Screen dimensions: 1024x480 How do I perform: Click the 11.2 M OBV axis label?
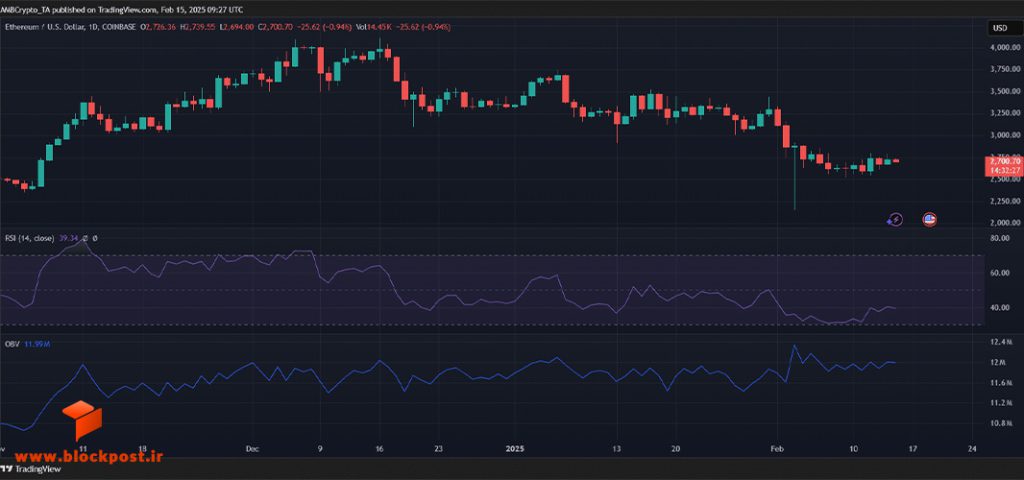tap(1002, 404)
